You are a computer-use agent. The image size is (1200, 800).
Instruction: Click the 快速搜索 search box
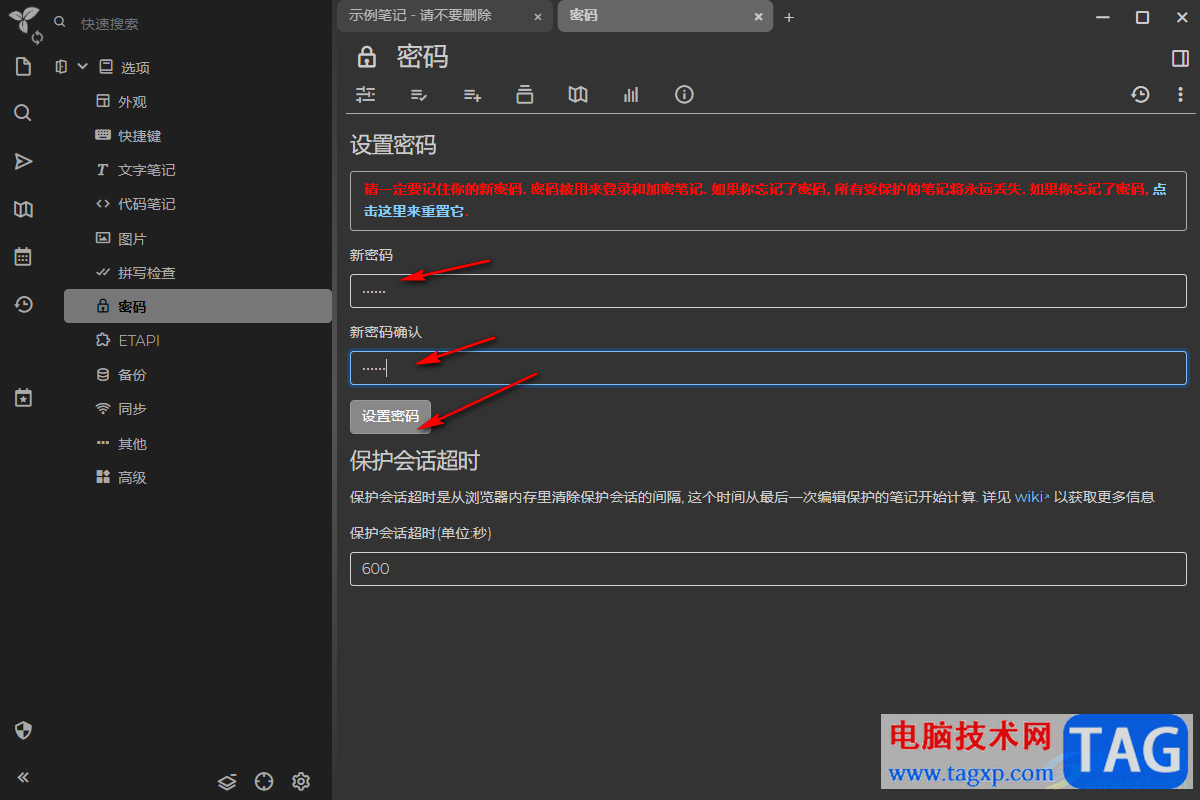(x=196, y=23)
